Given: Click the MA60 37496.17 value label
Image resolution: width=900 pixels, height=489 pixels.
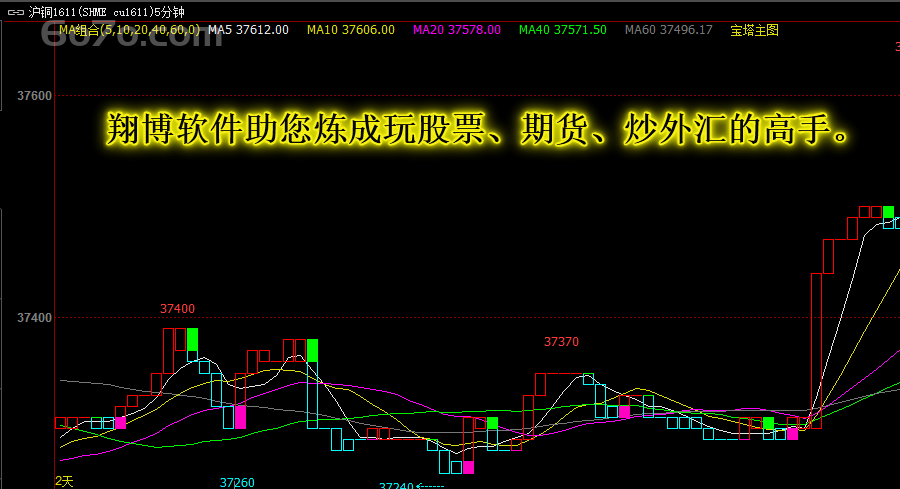Looking at the screenshot, I should [669, 30].
